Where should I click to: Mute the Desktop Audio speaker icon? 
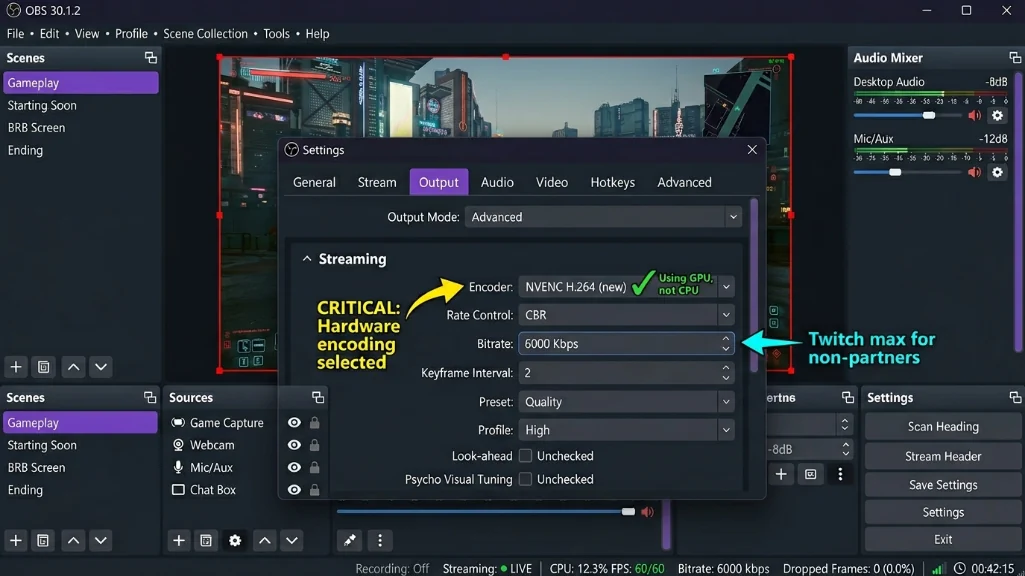[974, 116]
